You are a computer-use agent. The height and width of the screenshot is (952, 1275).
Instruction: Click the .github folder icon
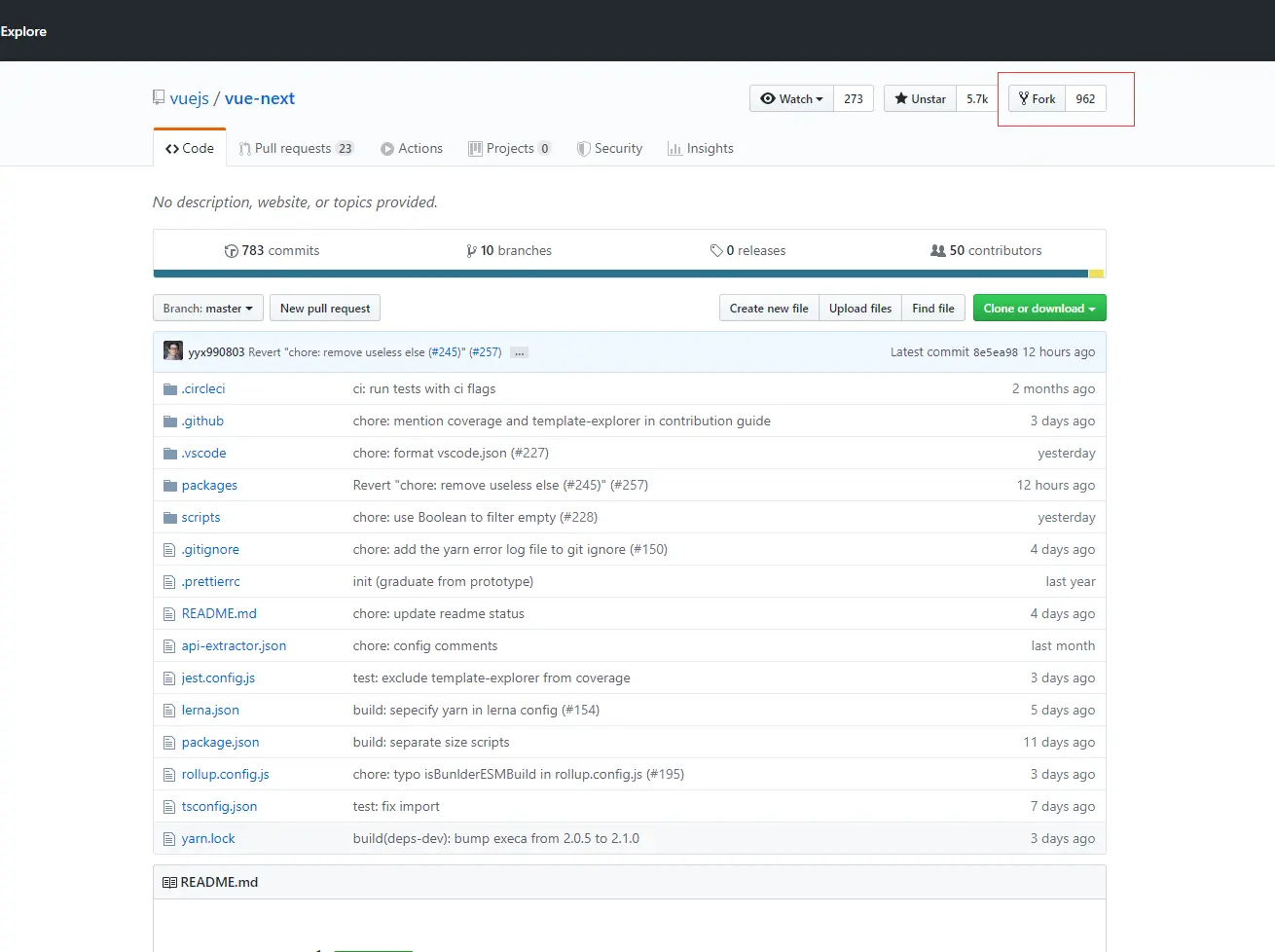tap(170, 421)
